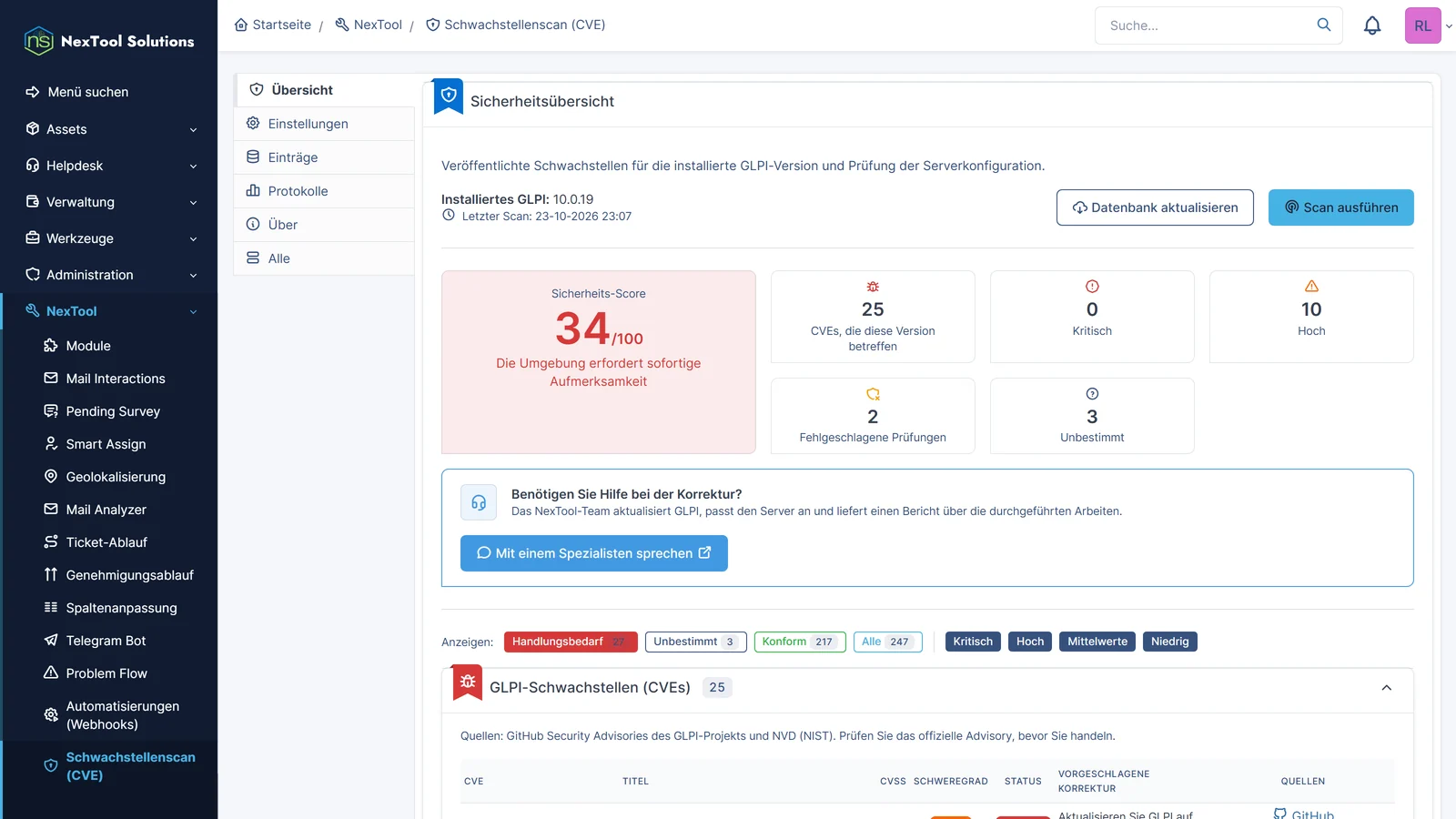The height and width of the screenshot is (819, 1456).
Task: Click Mit einem Spezialisten sprechen
Action: pyautogui.click(x=594, y=553)
